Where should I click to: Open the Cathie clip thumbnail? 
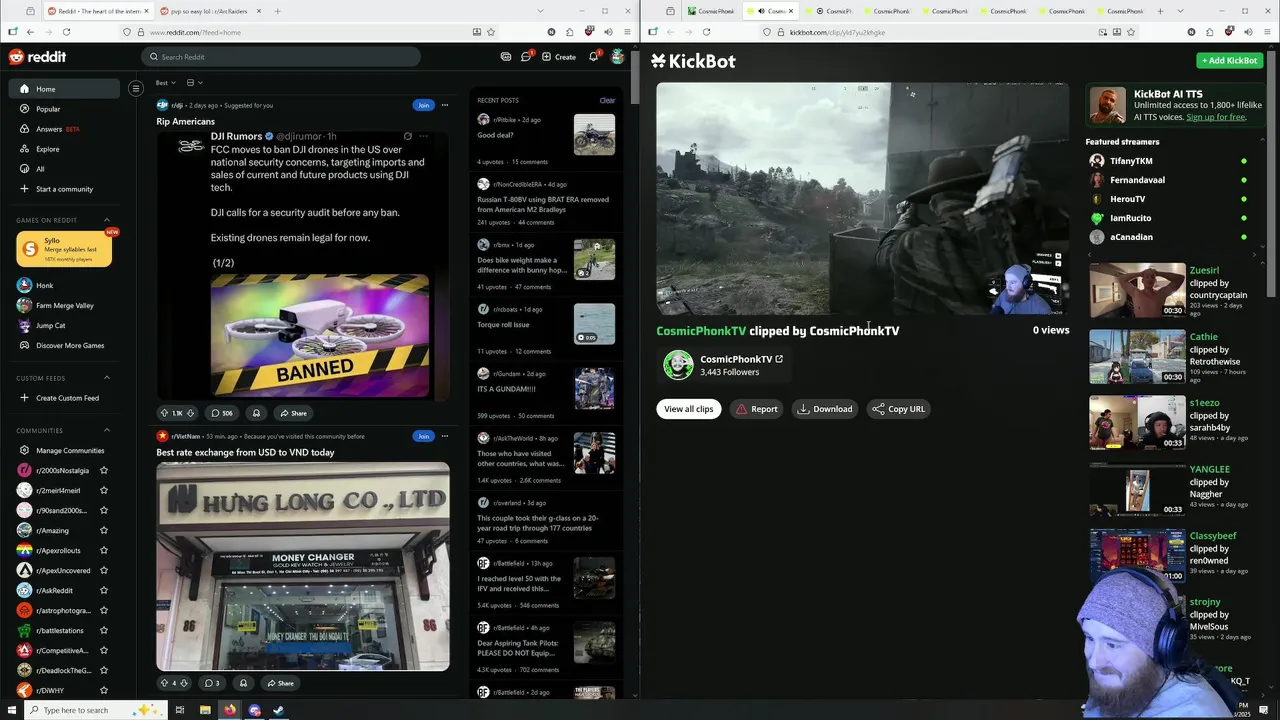[x=1137, y=357]
